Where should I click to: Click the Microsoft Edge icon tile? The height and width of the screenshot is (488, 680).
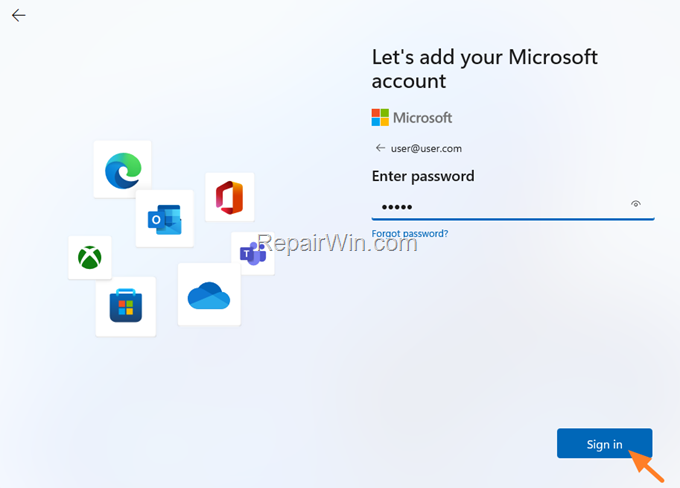point(123,169)
